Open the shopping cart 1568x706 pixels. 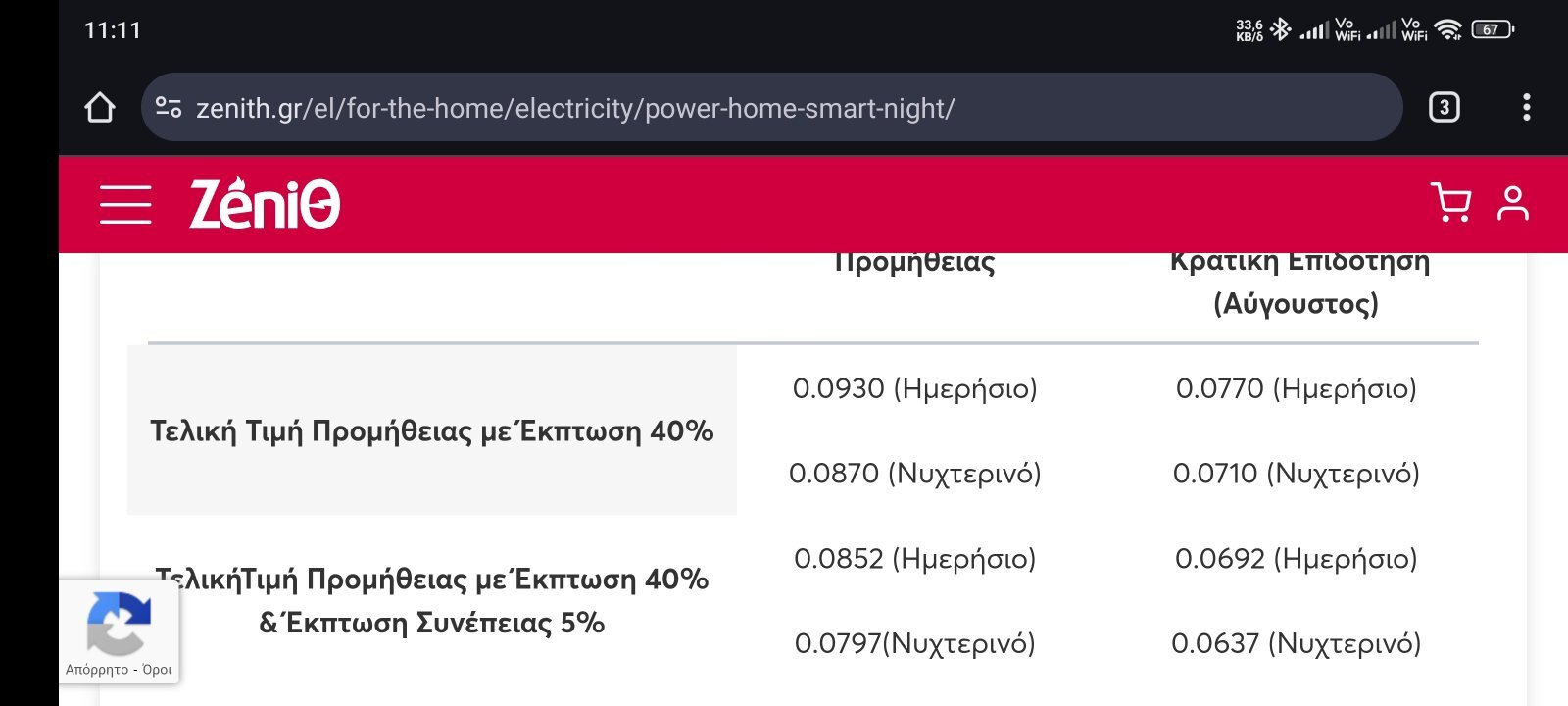[x=1450, y=203]
